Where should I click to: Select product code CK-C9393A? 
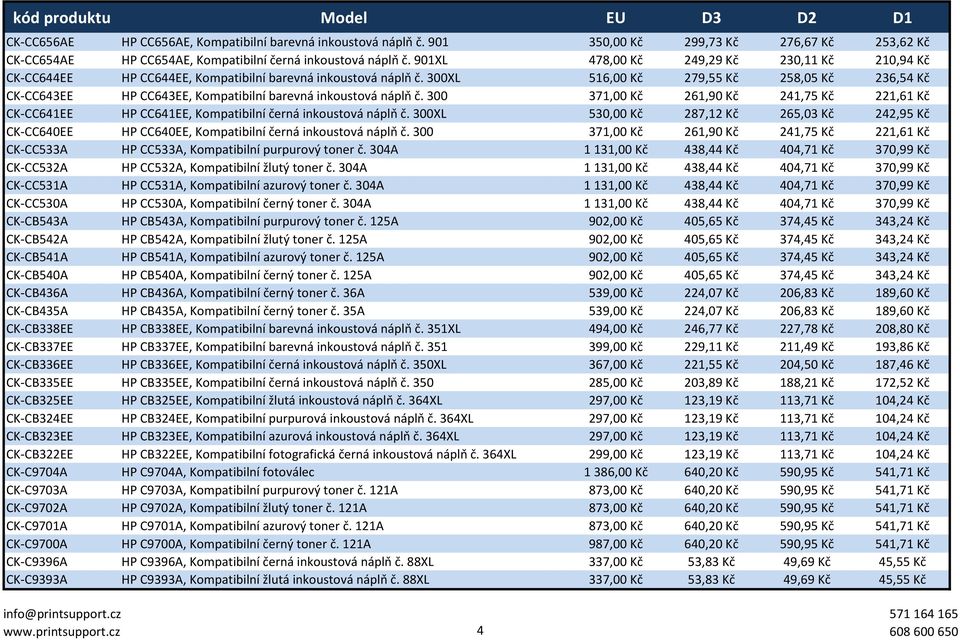[37, 579]
